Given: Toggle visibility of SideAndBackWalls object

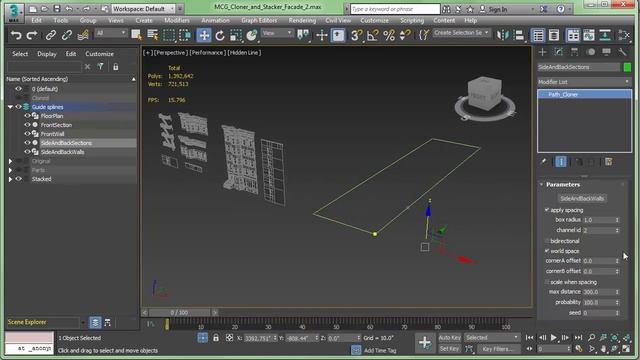Looking at the screenshot, I should coord(27,152).
